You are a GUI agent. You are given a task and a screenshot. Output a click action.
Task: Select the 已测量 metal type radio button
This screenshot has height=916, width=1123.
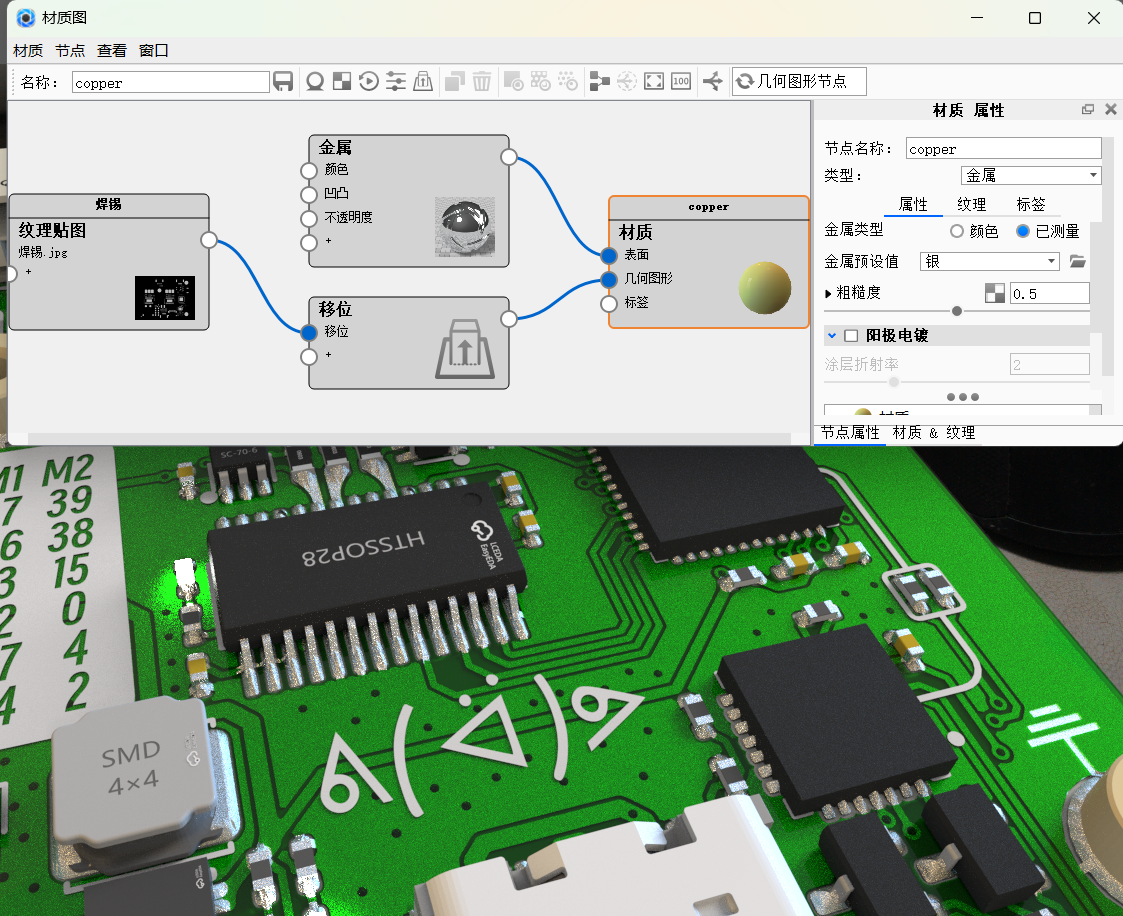pyautogui.click(x=1022, y=232)
